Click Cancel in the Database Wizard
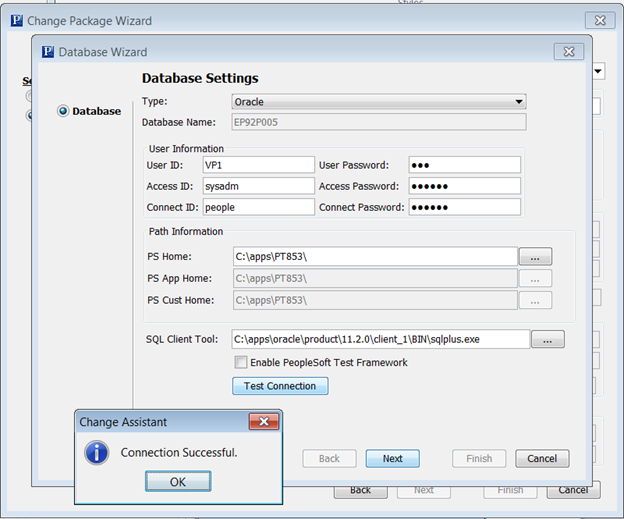Screen dimensions: 624x519 pyautogui.click(x=542, y=459)
